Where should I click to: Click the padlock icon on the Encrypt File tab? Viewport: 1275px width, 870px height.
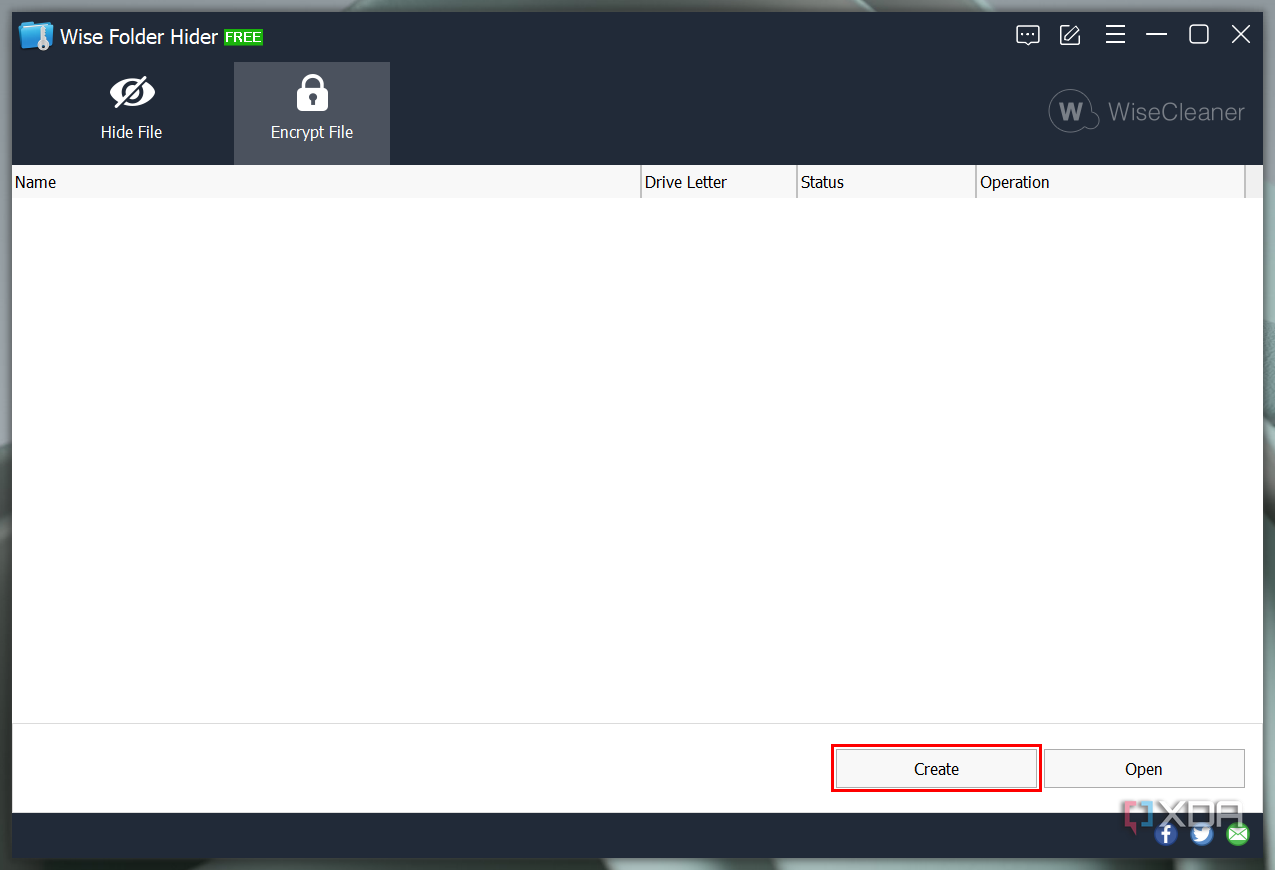coord(311,90)
